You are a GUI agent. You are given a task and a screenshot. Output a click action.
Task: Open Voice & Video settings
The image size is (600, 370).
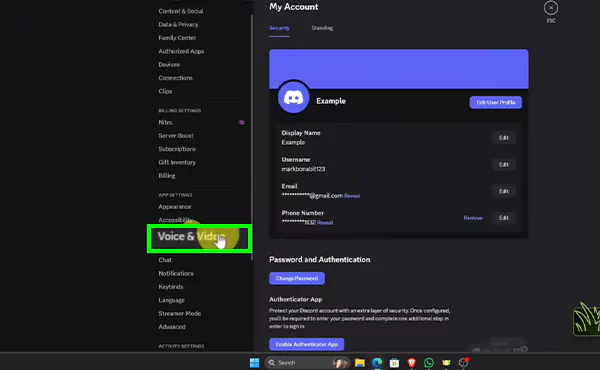[x=199, y=238]
